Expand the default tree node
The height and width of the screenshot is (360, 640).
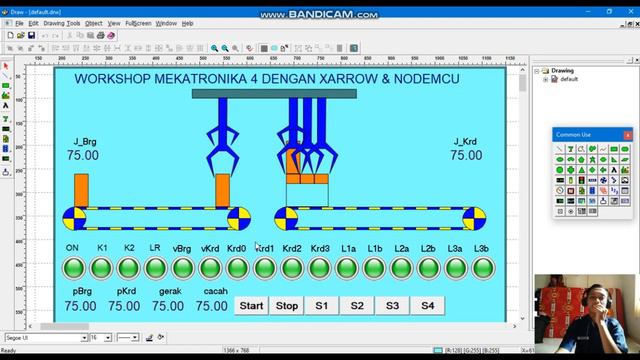pyautogui.click(x=545, y=80)
